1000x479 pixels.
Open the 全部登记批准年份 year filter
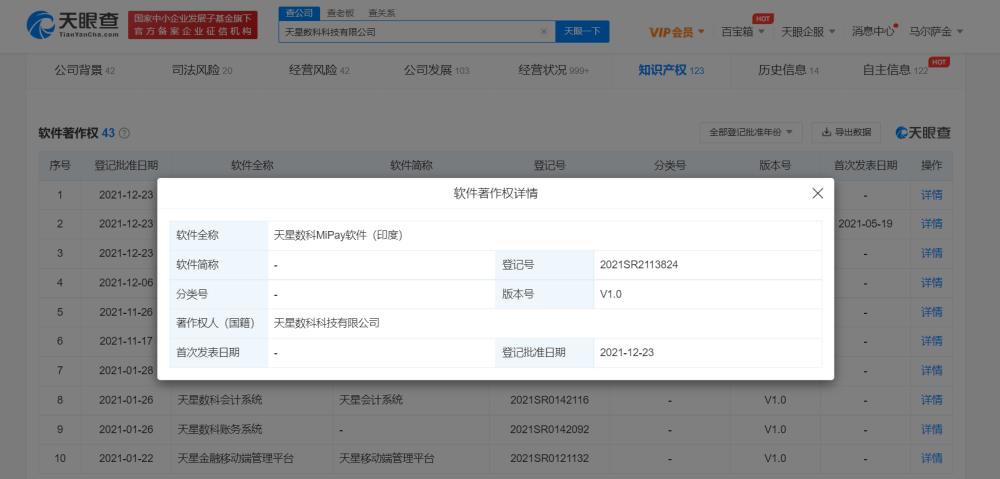751,132
